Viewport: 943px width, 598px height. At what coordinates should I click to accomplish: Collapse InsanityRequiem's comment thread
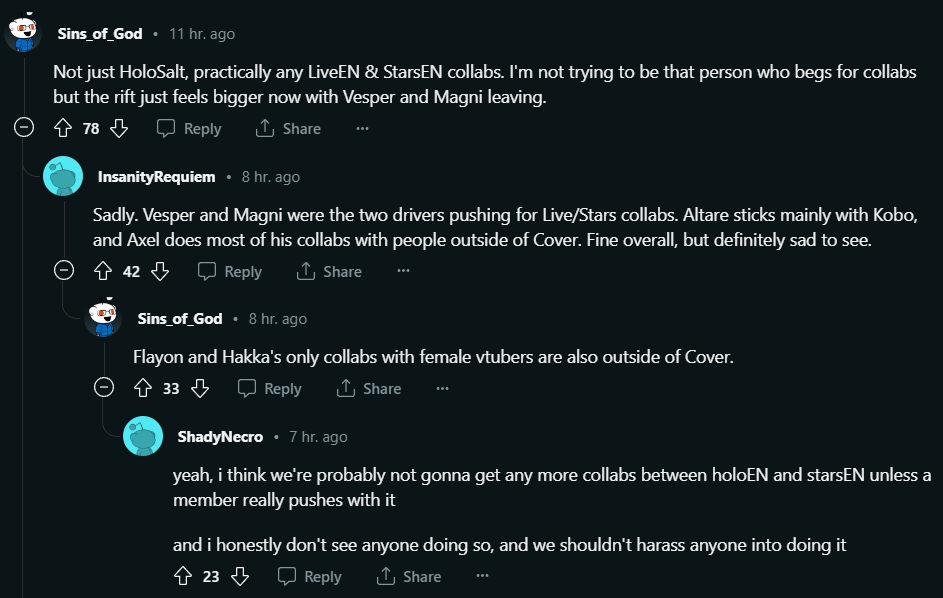click(x=64, y=270)
